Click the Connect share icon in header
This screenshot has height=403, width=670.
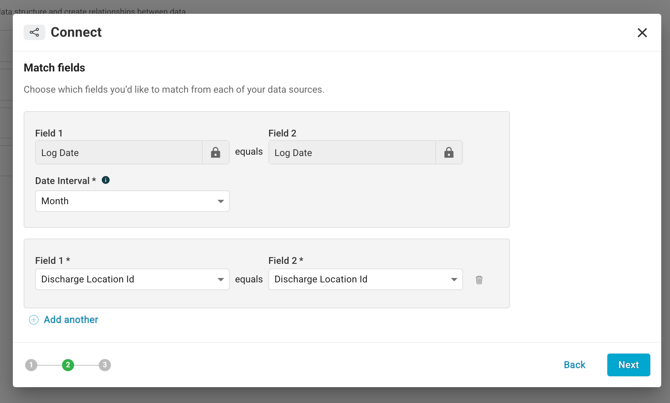[x=34, y=32]
